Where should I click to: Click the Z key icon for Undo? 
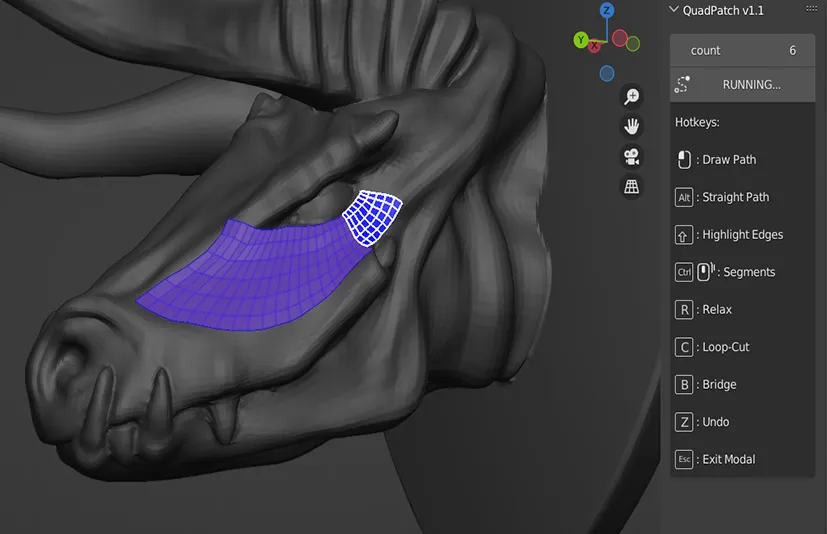point(684,422)
